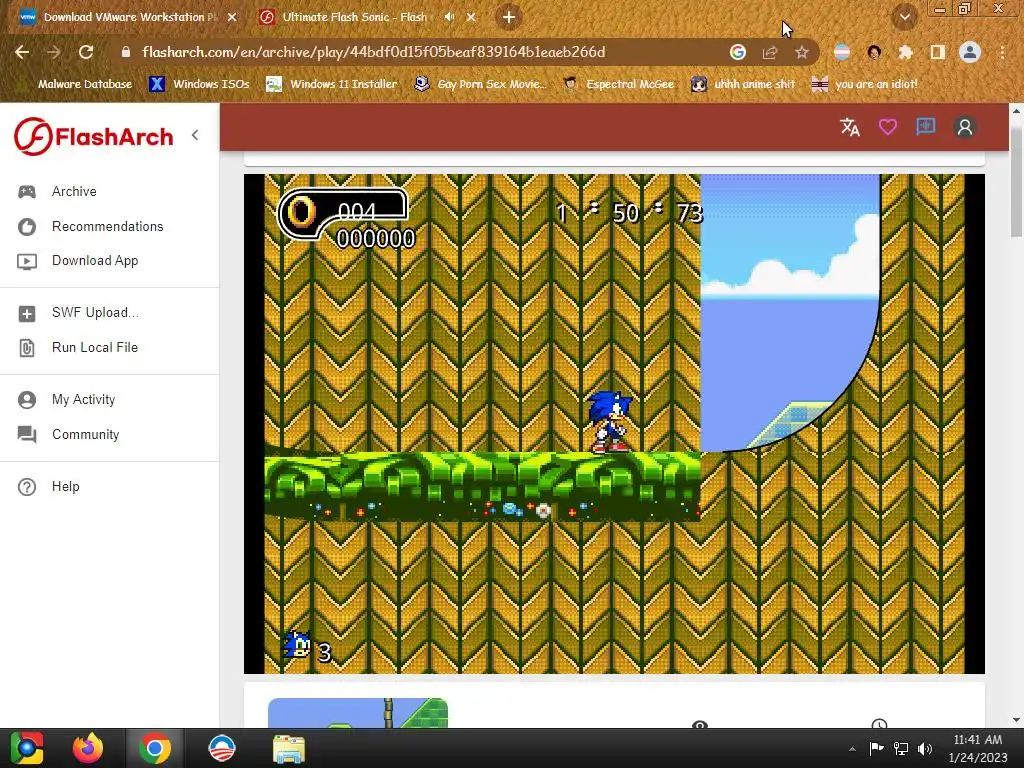Show hidden system tray icons arrow
The height and width of the screenshot is (768, 1024).
(x=852, y=749)
